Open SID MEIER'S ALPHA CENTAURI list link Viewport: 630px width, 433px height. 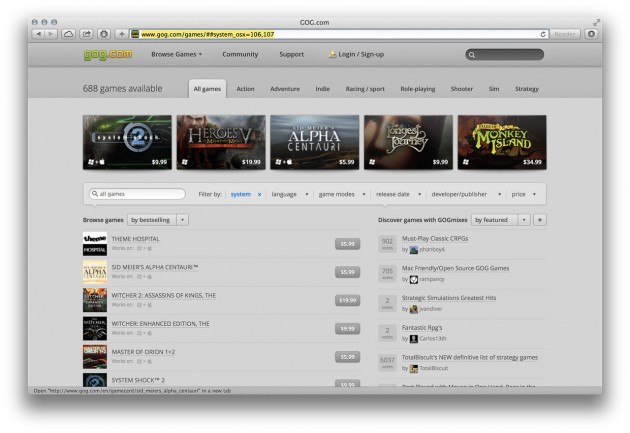point(155,267)
